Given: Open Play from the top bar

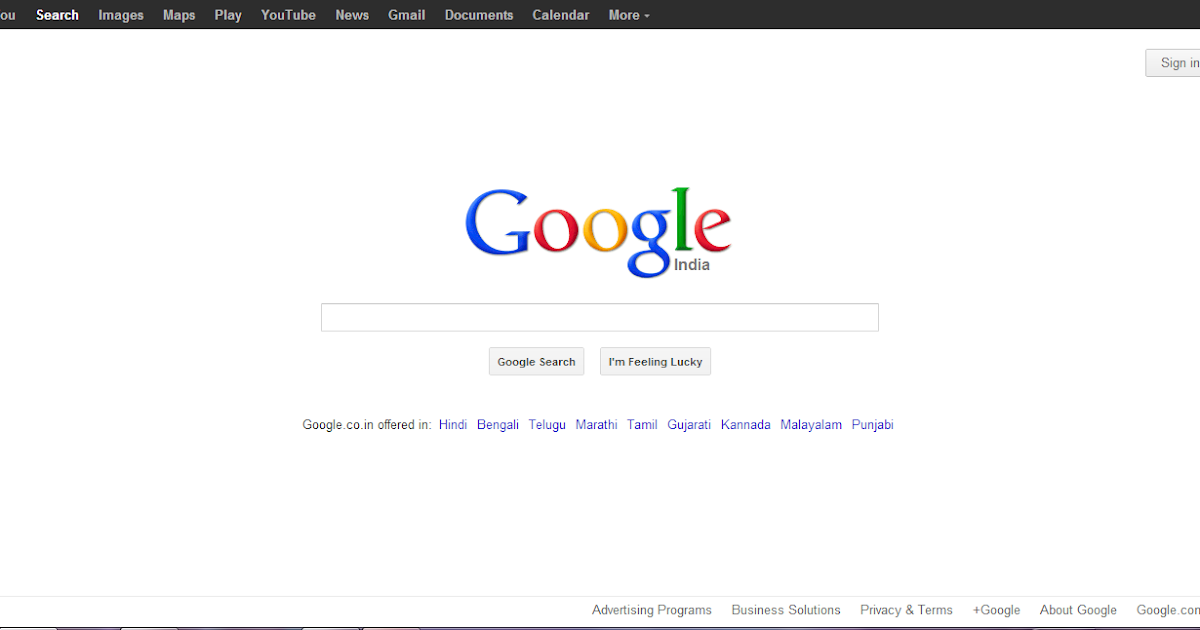Looking at the screenshot, I should [228, 15].
